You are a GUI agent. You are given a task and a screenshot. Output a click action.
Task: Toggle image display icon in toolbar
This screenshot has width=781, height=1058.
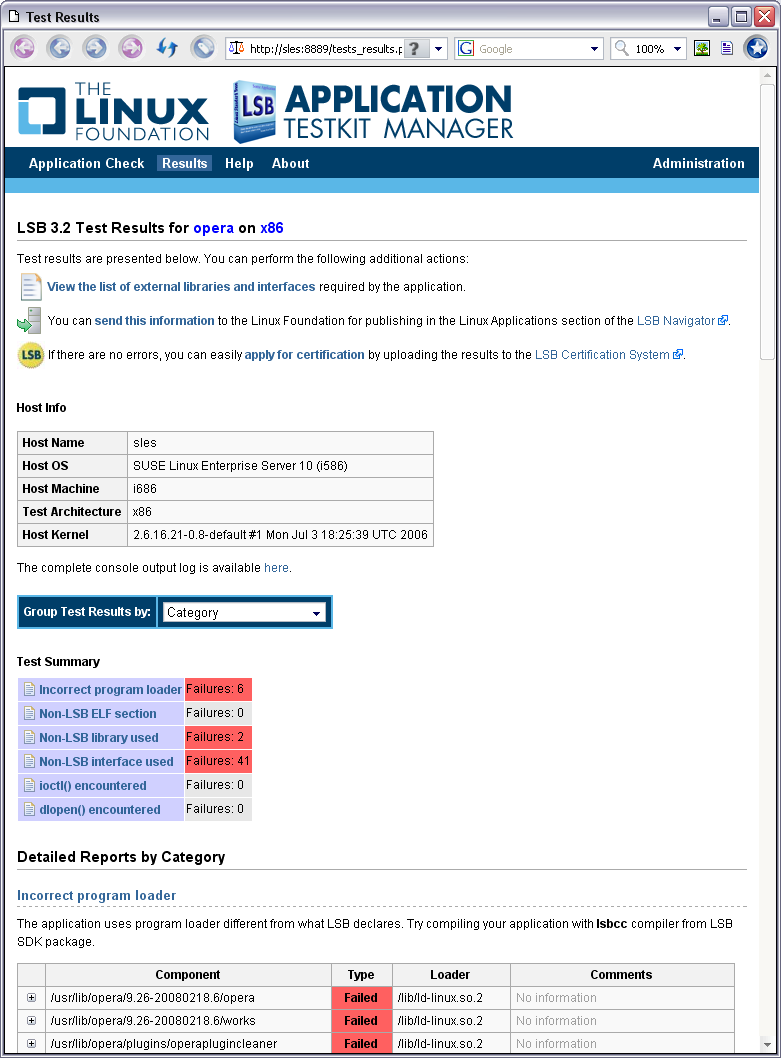702,49
